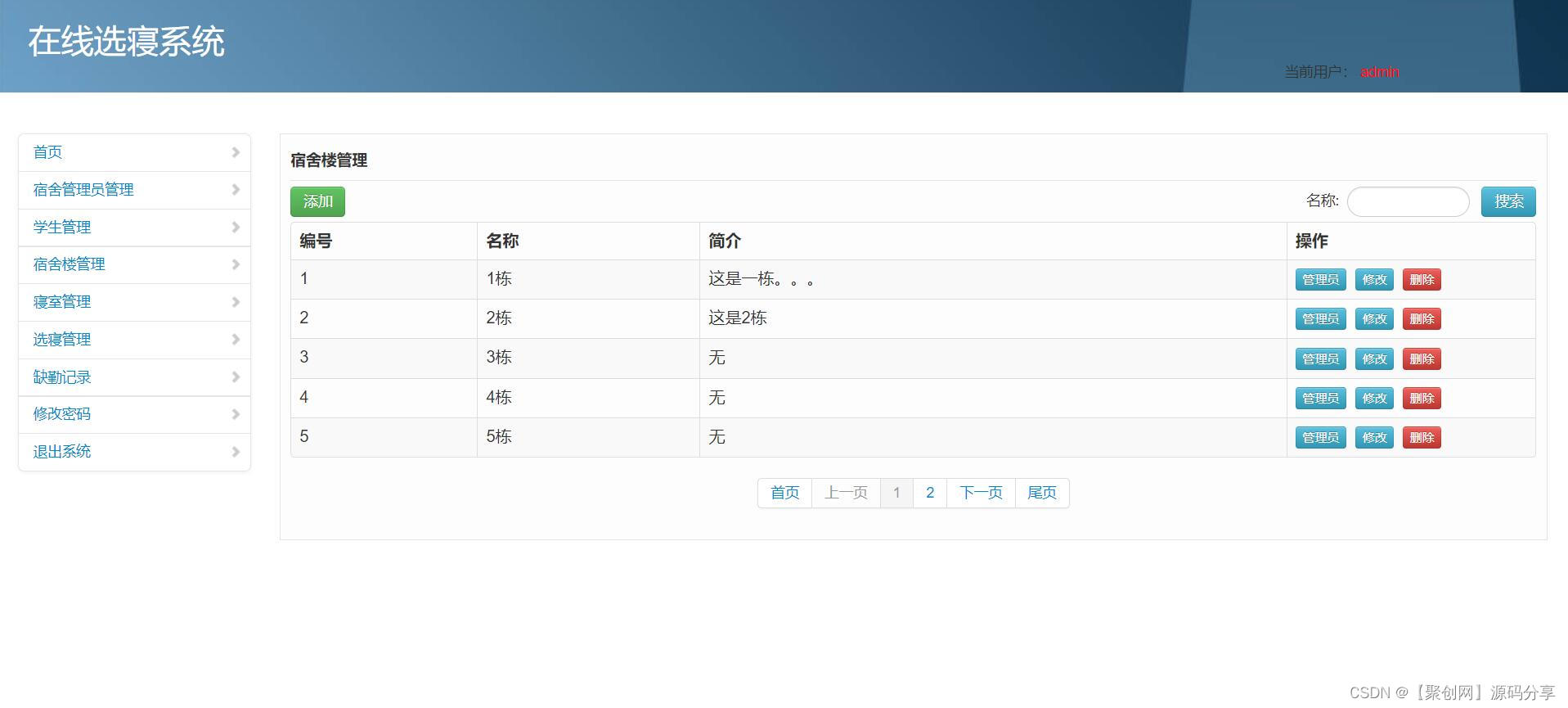Click the 宿舍楼管理 panel heading
1568x708 pixels.
tap(329, 160)
